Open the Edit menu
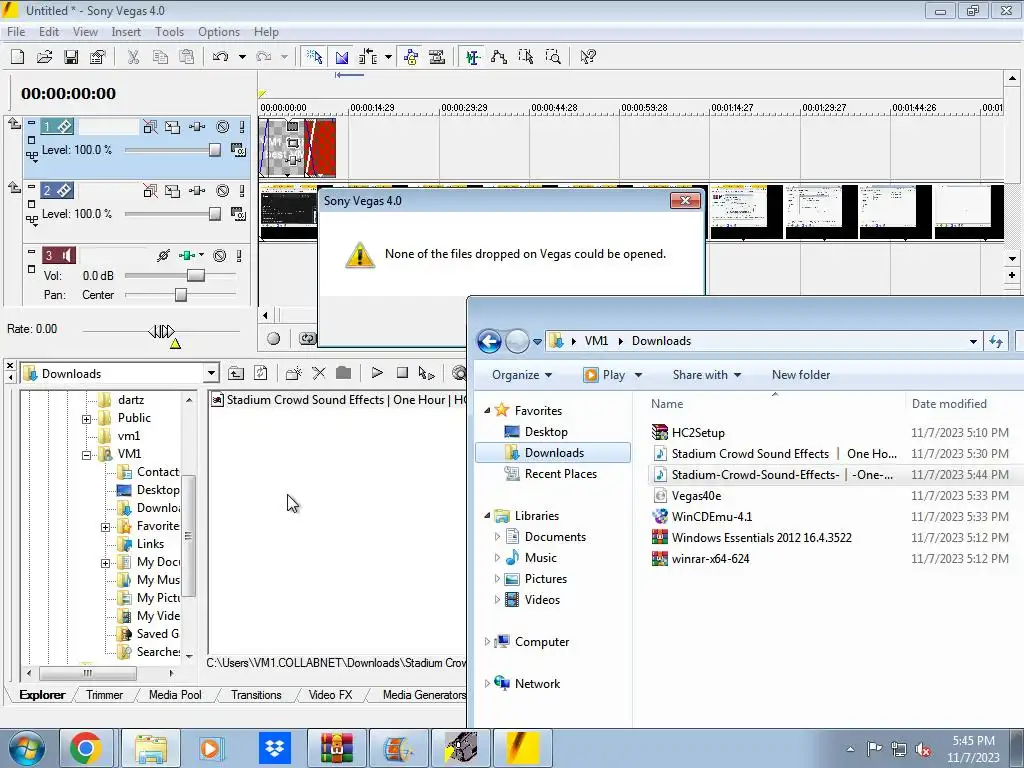 49,31
